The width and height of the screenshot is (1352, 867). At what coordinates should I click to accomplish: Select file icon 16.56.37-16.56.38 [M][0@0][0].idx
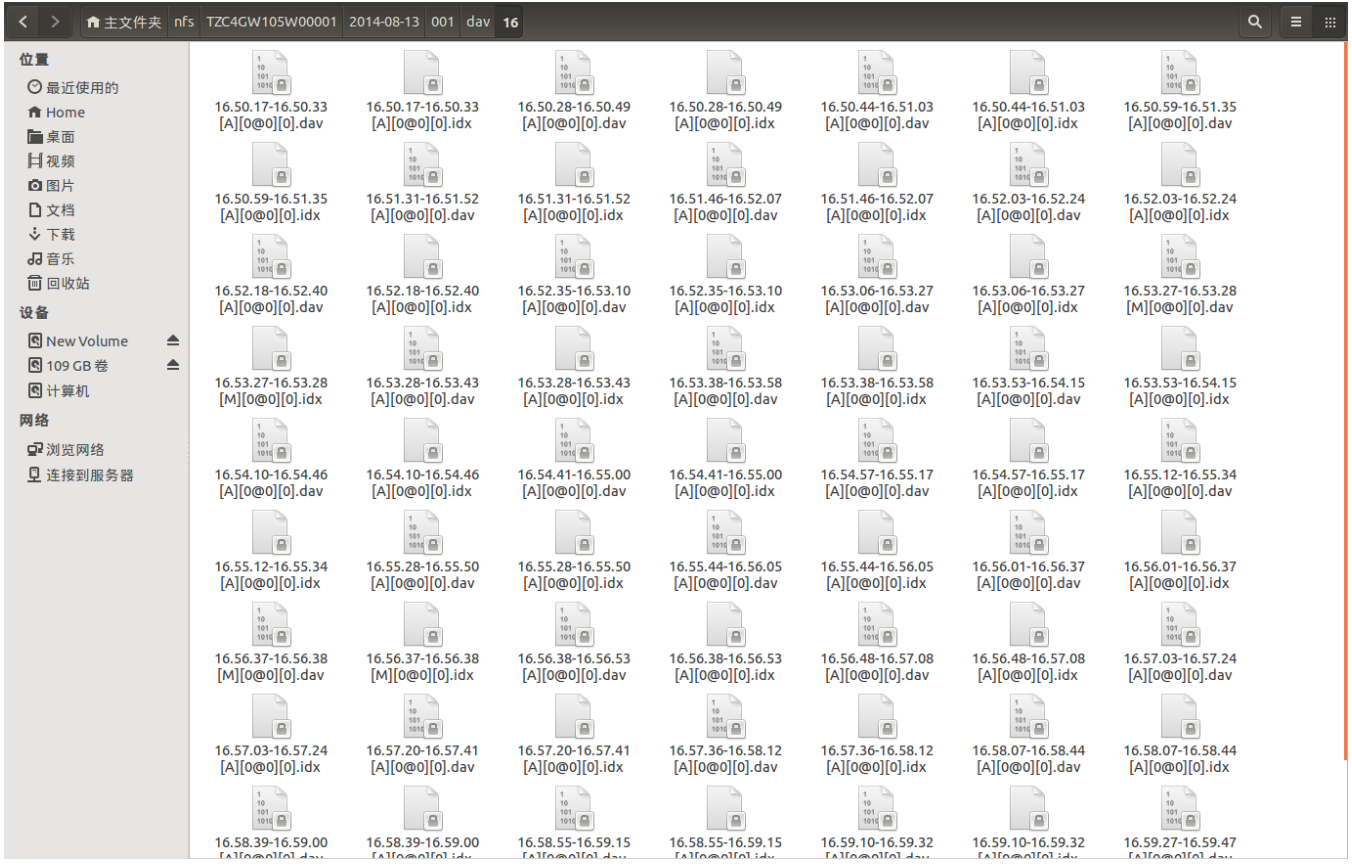[x=422, y=625]
